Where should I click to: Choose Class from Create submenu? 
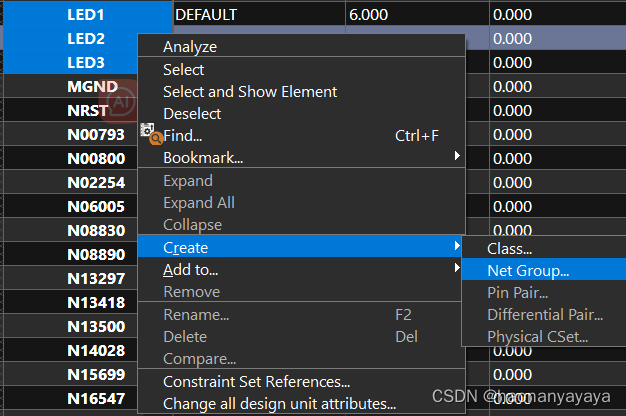tap(509, 249)
